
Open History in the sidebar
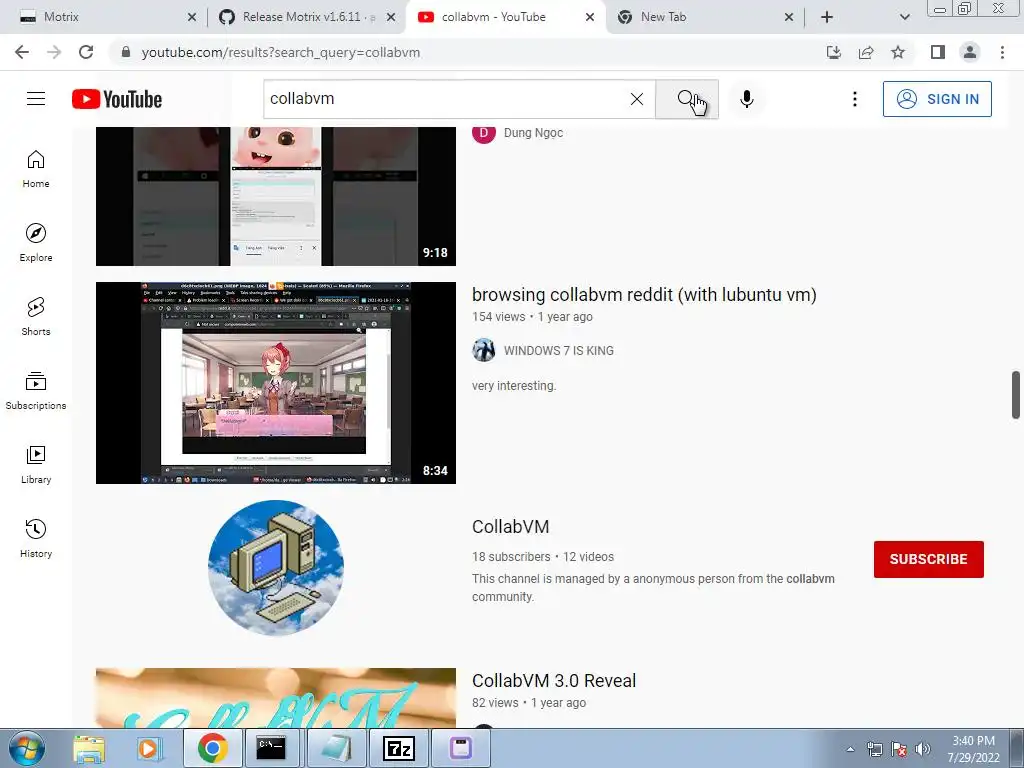tap(36, 539)
